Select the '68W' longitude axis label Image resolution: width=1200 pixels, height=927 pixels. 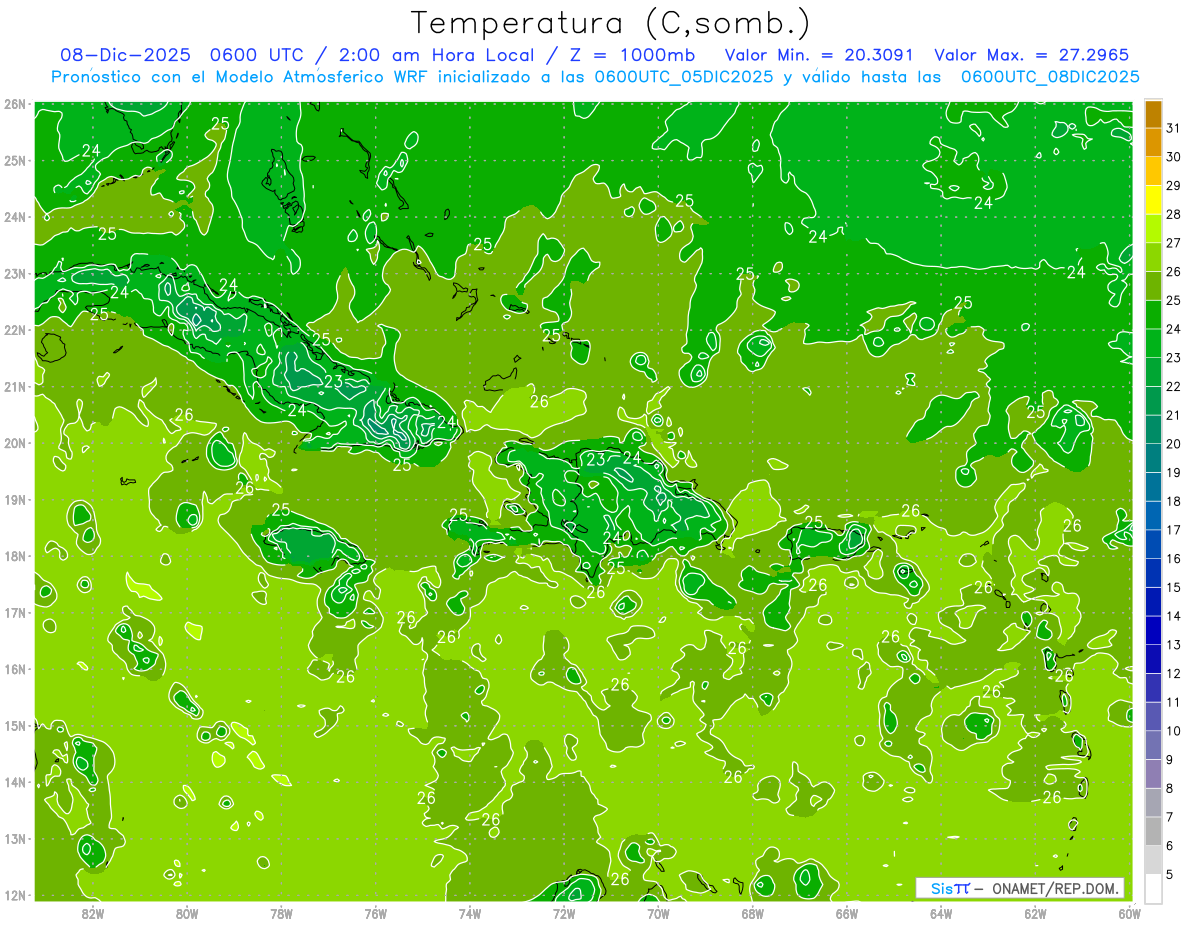(753, 913)
